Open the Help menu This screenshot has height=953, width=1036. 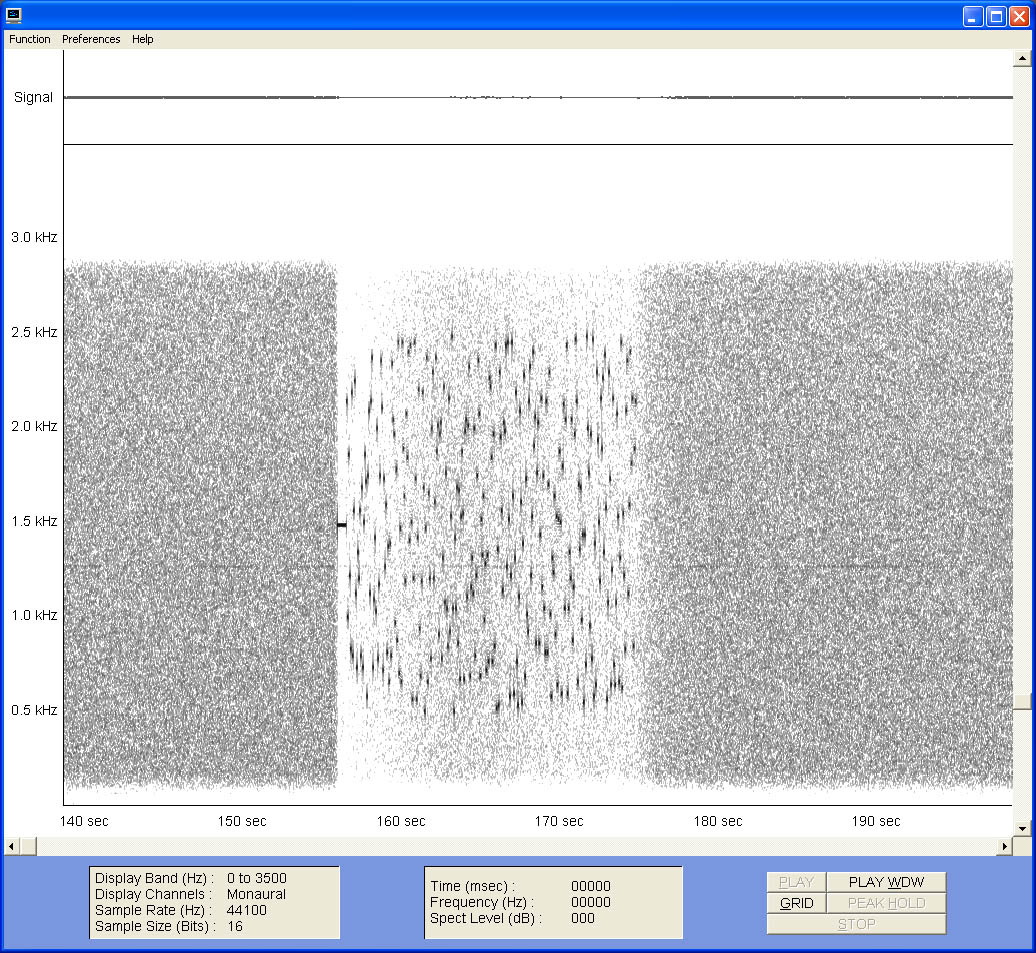click(143, 39)
